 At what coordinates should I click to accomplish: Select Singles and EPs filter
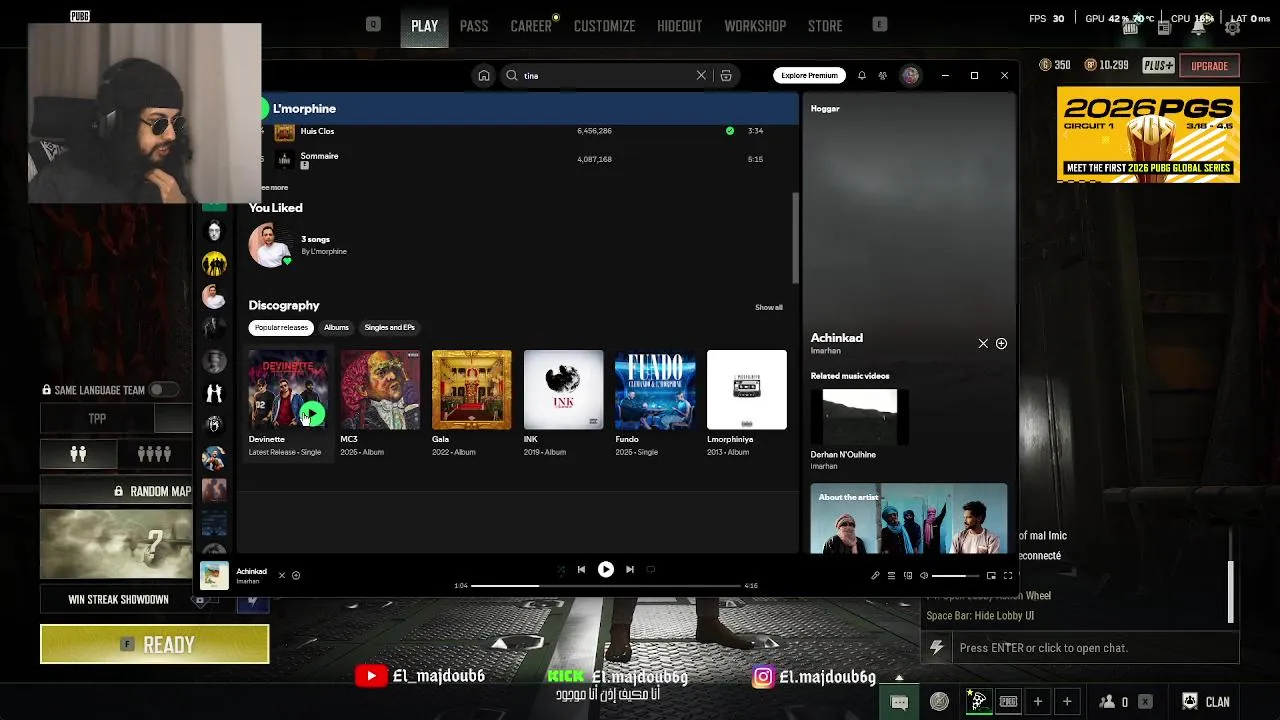389,327
